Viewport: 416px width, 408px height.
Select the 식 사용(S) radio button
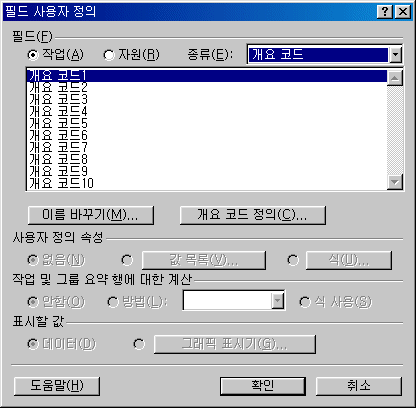coord(305,302)
